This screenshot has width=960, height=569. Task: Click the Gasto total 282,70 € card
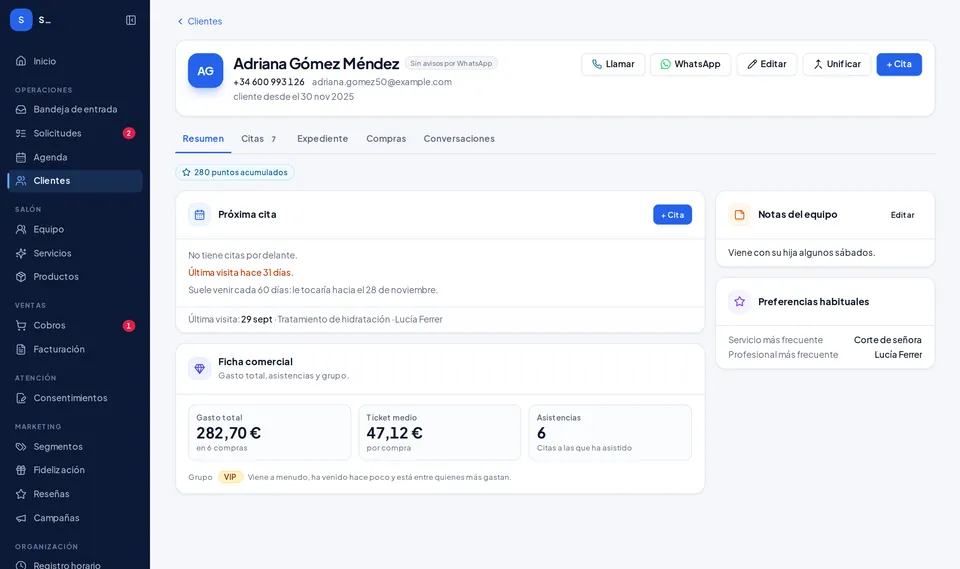(269, 432)
